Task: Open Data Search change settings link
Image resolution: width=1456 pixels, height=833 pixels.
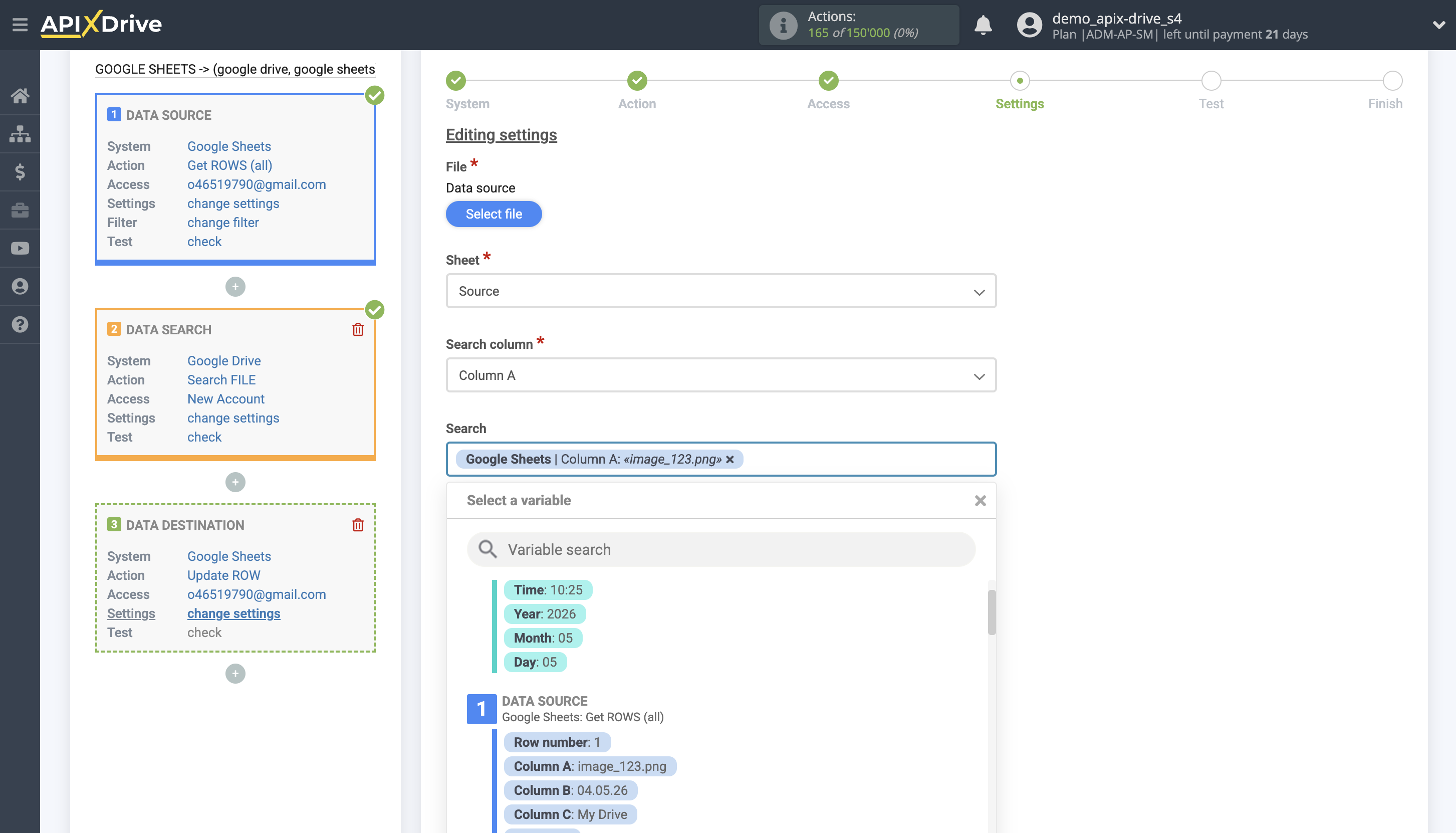Action: [233, 418]
